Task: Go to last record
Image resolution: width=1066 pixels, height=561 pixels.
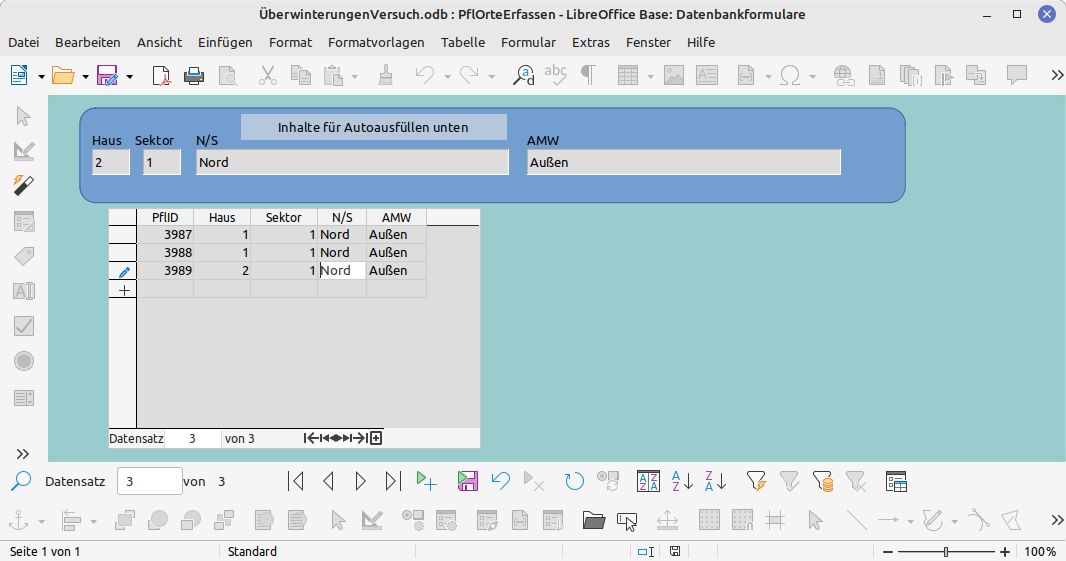Action: pyautogui.click(x=393, y=481)
